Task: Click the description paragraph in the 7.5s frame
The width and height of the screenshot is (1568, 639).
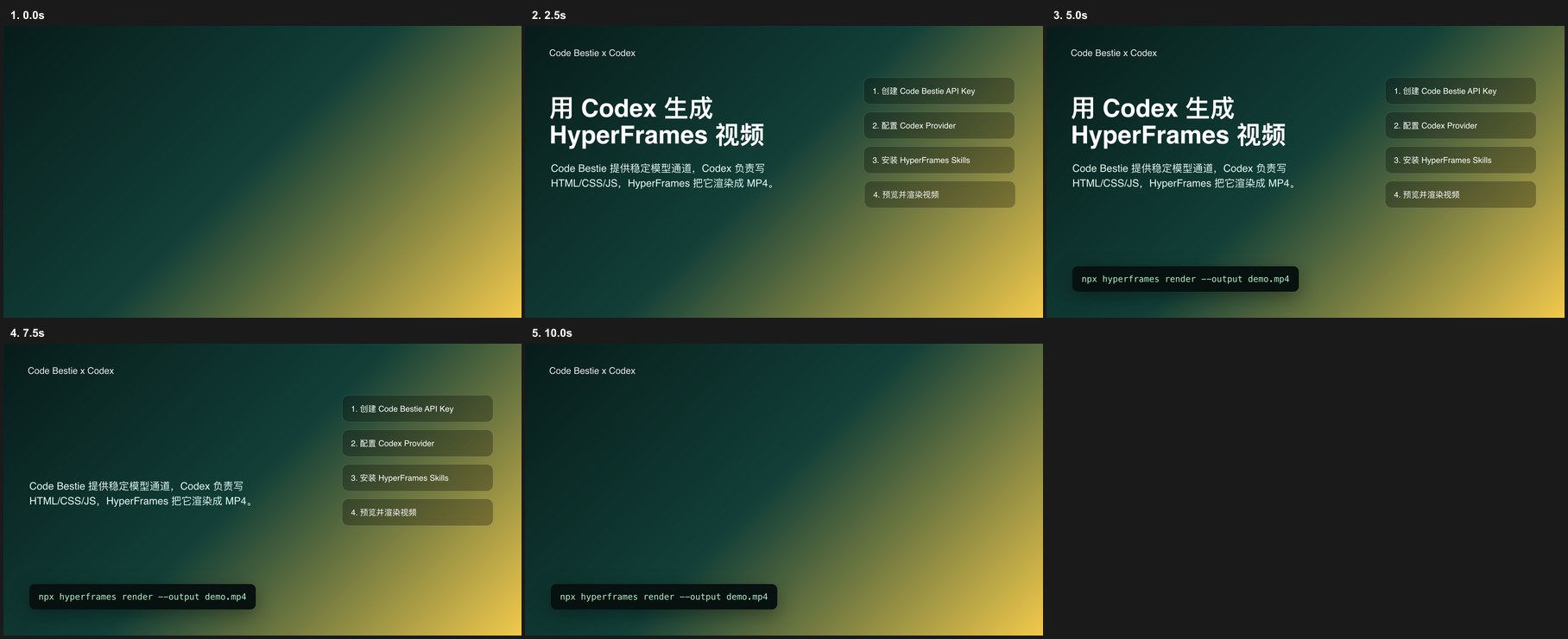Action: (x=142, y=494)
